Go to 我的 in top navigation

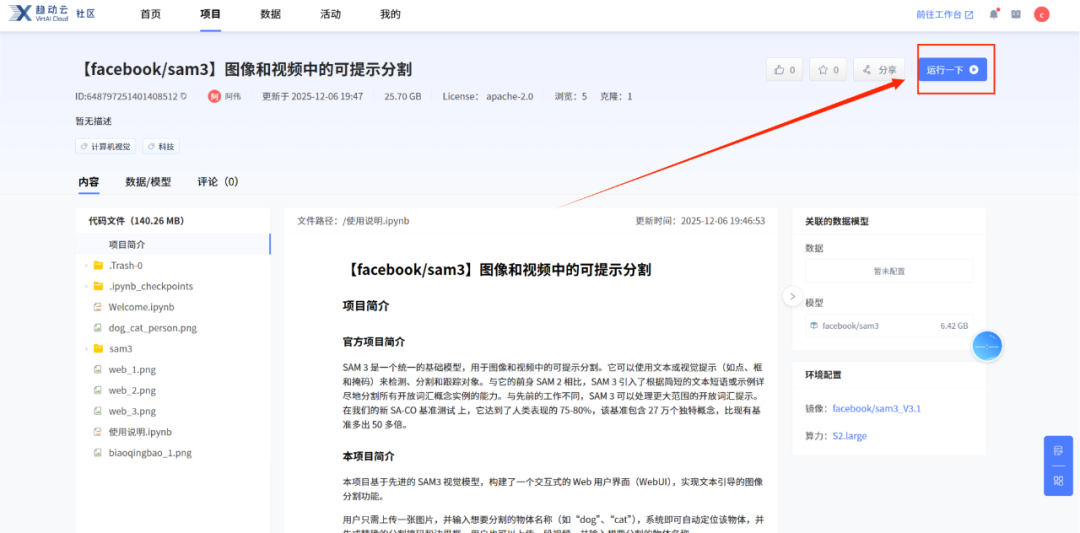pos(391,14)
